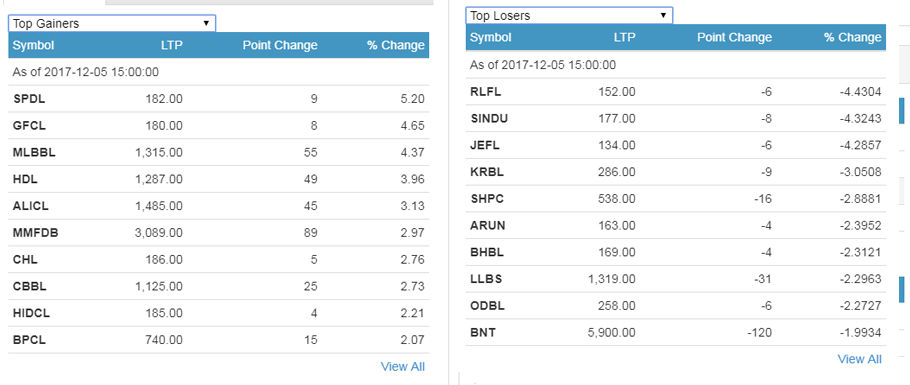910x385 pixels.
Task: Click View All under losers table
Action: pyautogui.click(x=860, y=359)
